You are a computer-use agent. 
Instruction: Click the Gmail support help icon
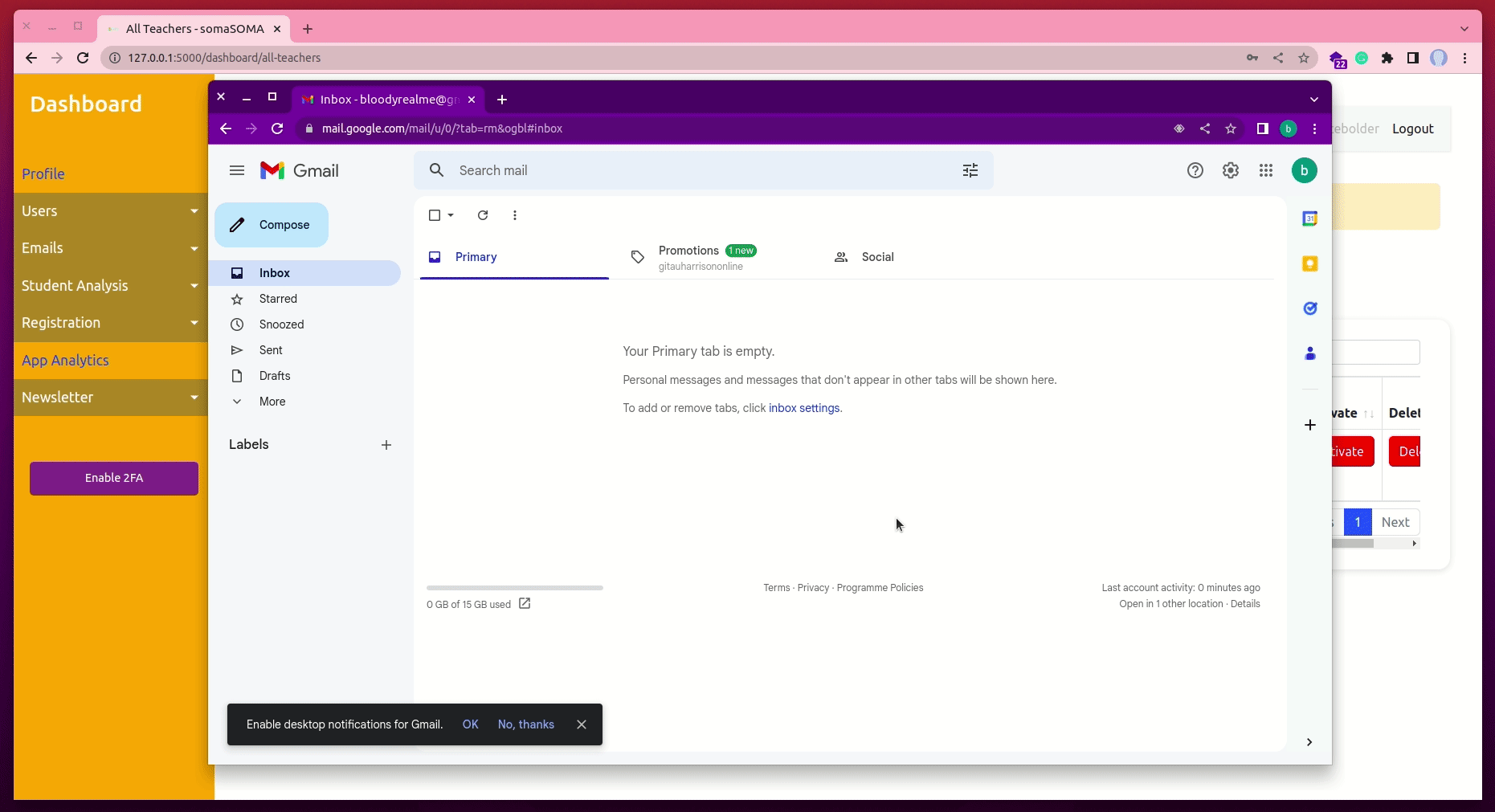point(1195,170)
